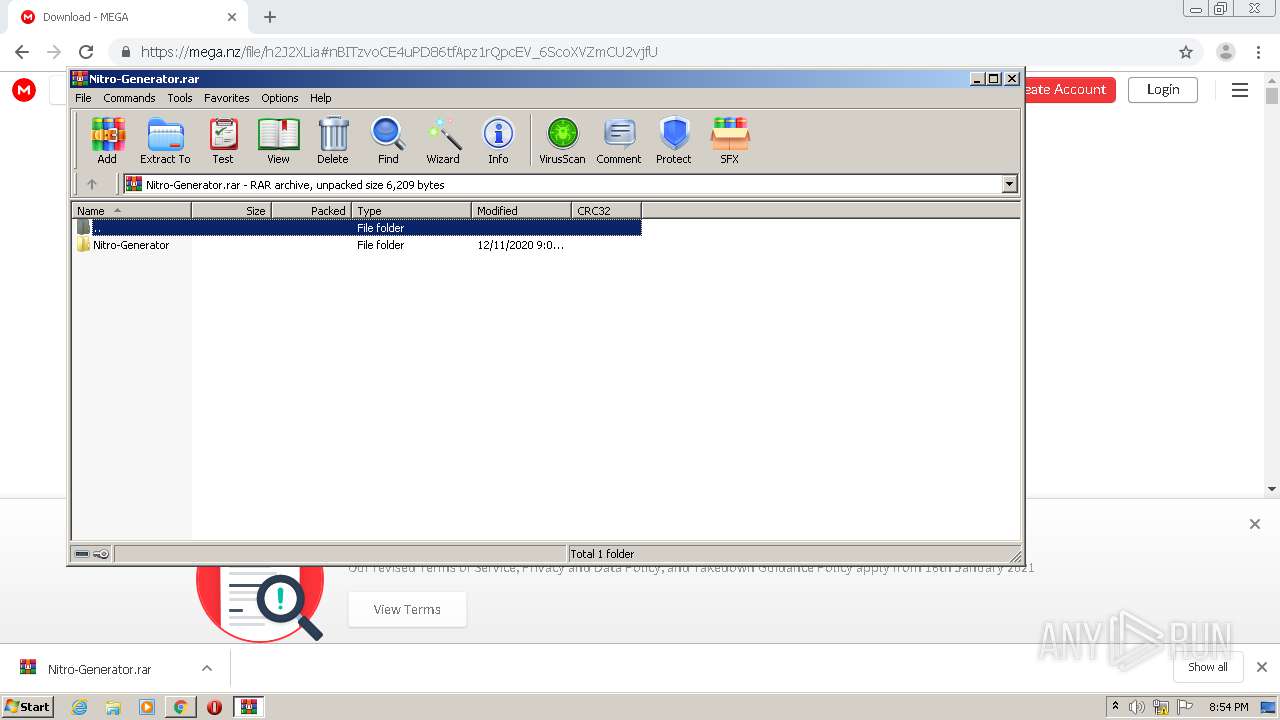Open the Options menu
The image size is (1280, 720).
[x=280, y=98]
